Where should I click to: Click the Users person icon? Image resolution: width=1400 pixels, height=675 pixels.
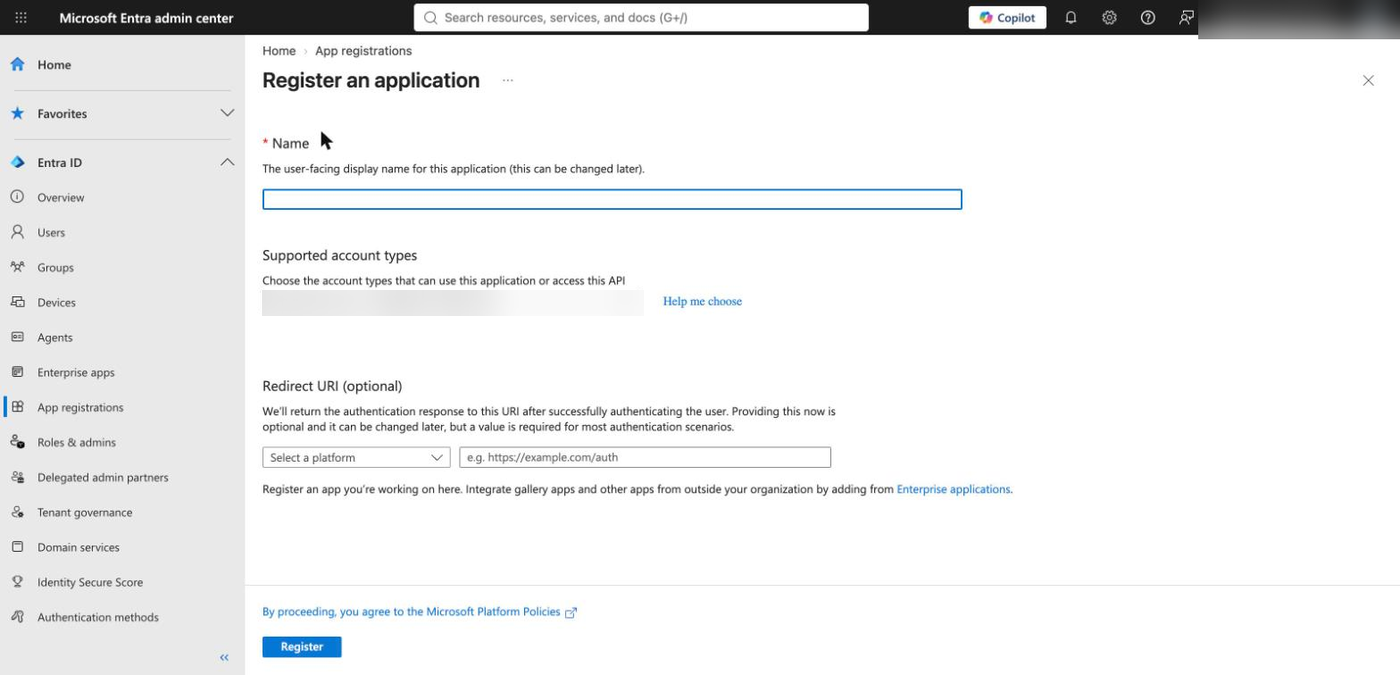[x=17, y=232]
